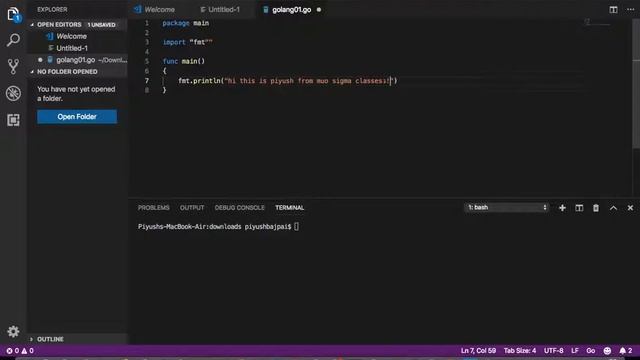
Task: Open the Explorer view icon
Action: point(13,15)
